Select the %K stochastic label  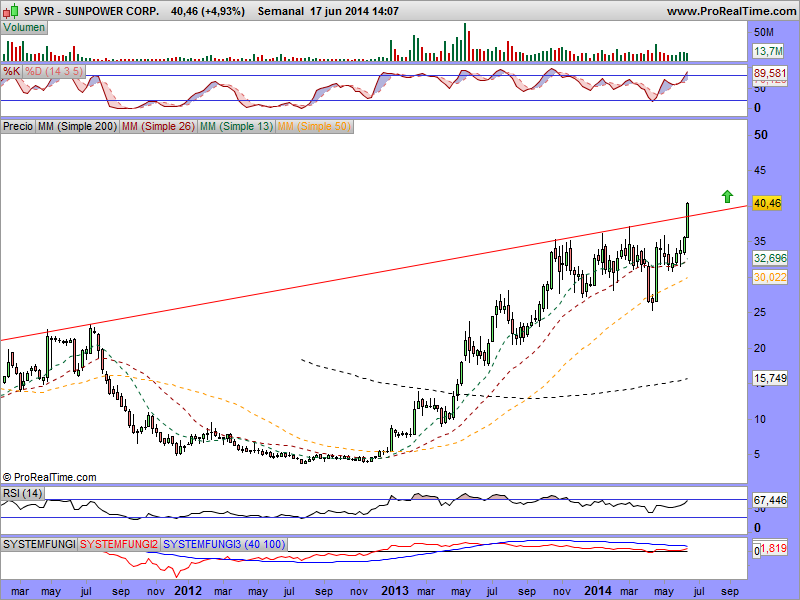pos(11,71)
